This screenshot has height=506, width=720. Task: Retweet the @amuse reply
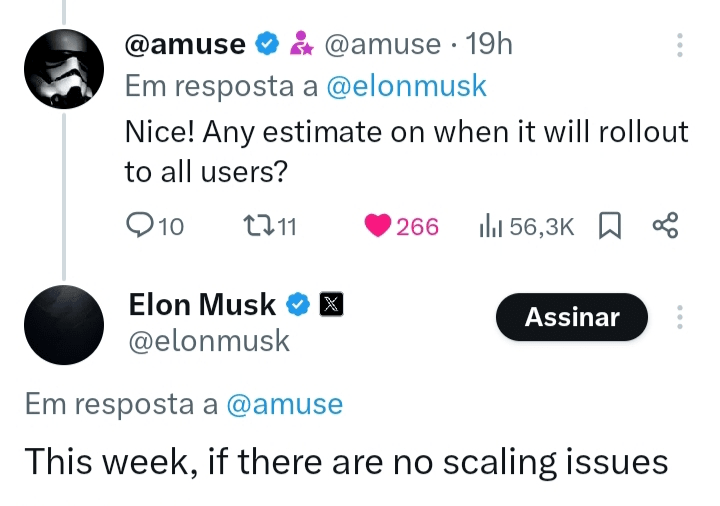coord(257,227)
